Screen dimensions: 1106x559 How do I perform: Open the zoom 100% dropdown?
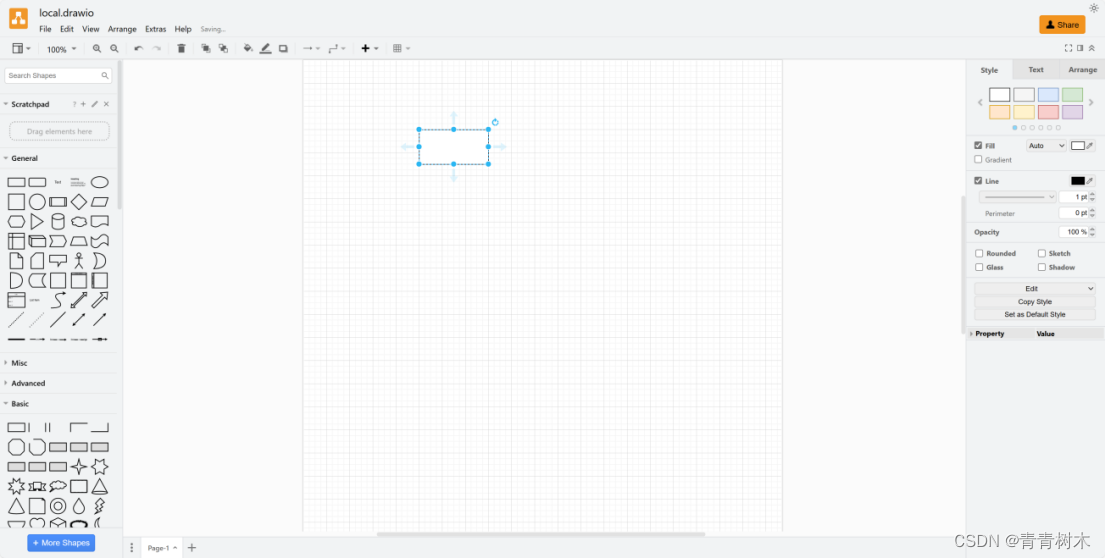[x=61, y=49]
